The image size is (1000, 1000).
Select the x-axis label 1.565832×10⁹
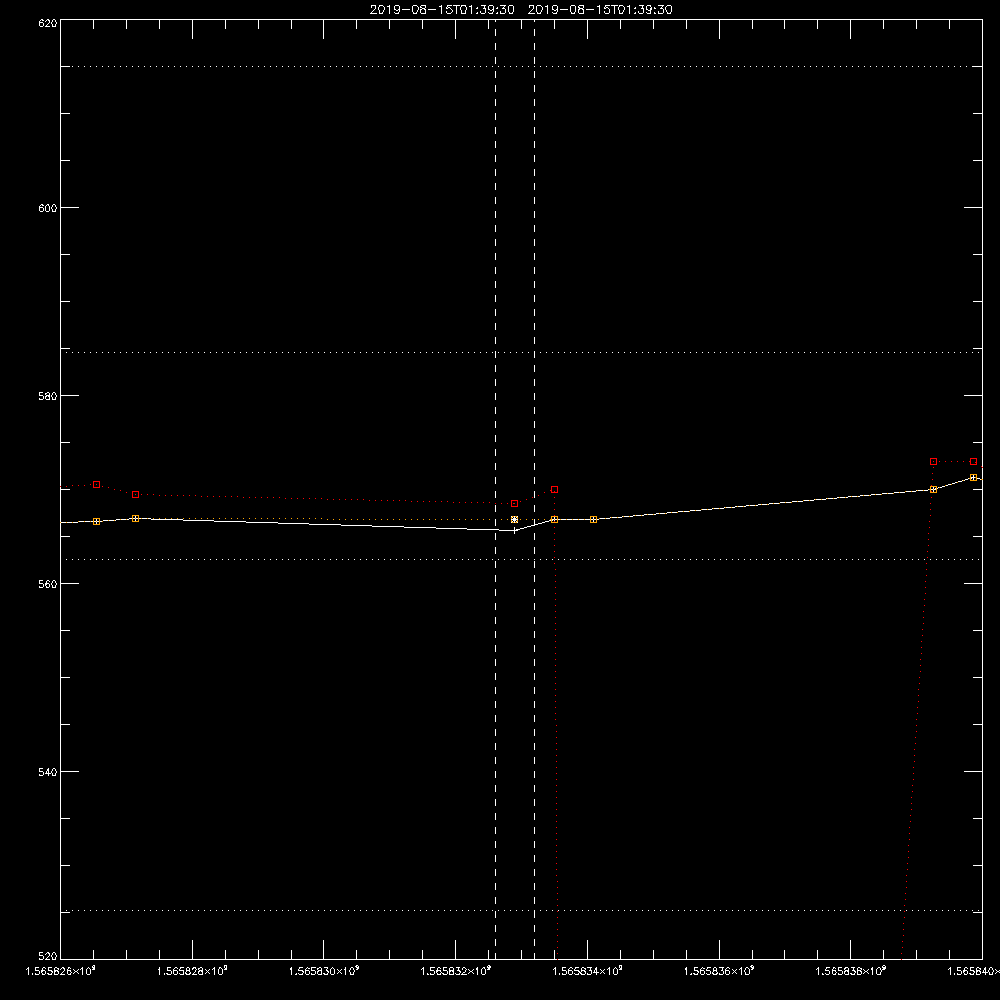[456, 971]
